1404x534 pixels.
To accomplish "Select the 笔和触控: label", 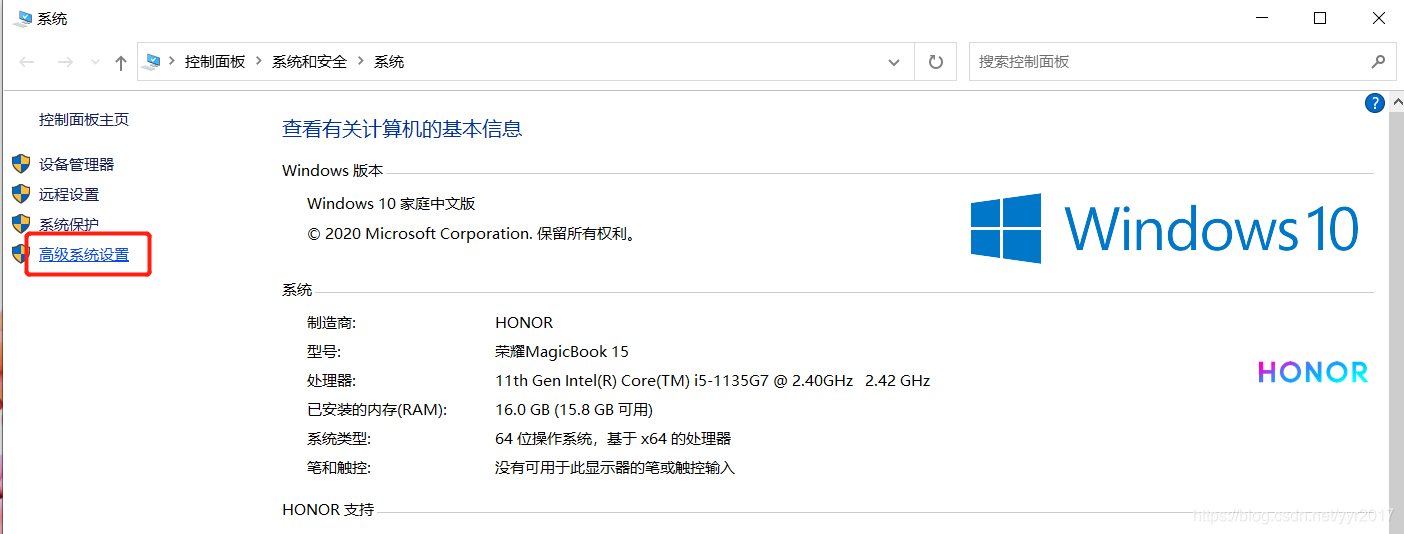I will pyautogui.click(x=339, y=468).
